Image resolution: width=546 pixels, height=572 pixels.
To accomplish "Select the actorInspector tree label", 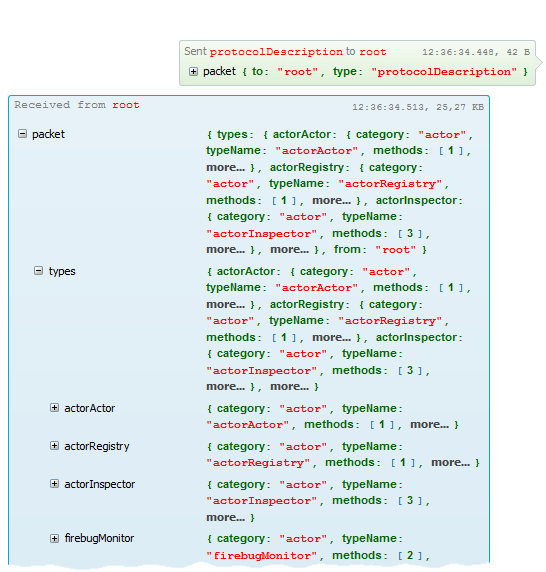I will [x=100, y=484].
